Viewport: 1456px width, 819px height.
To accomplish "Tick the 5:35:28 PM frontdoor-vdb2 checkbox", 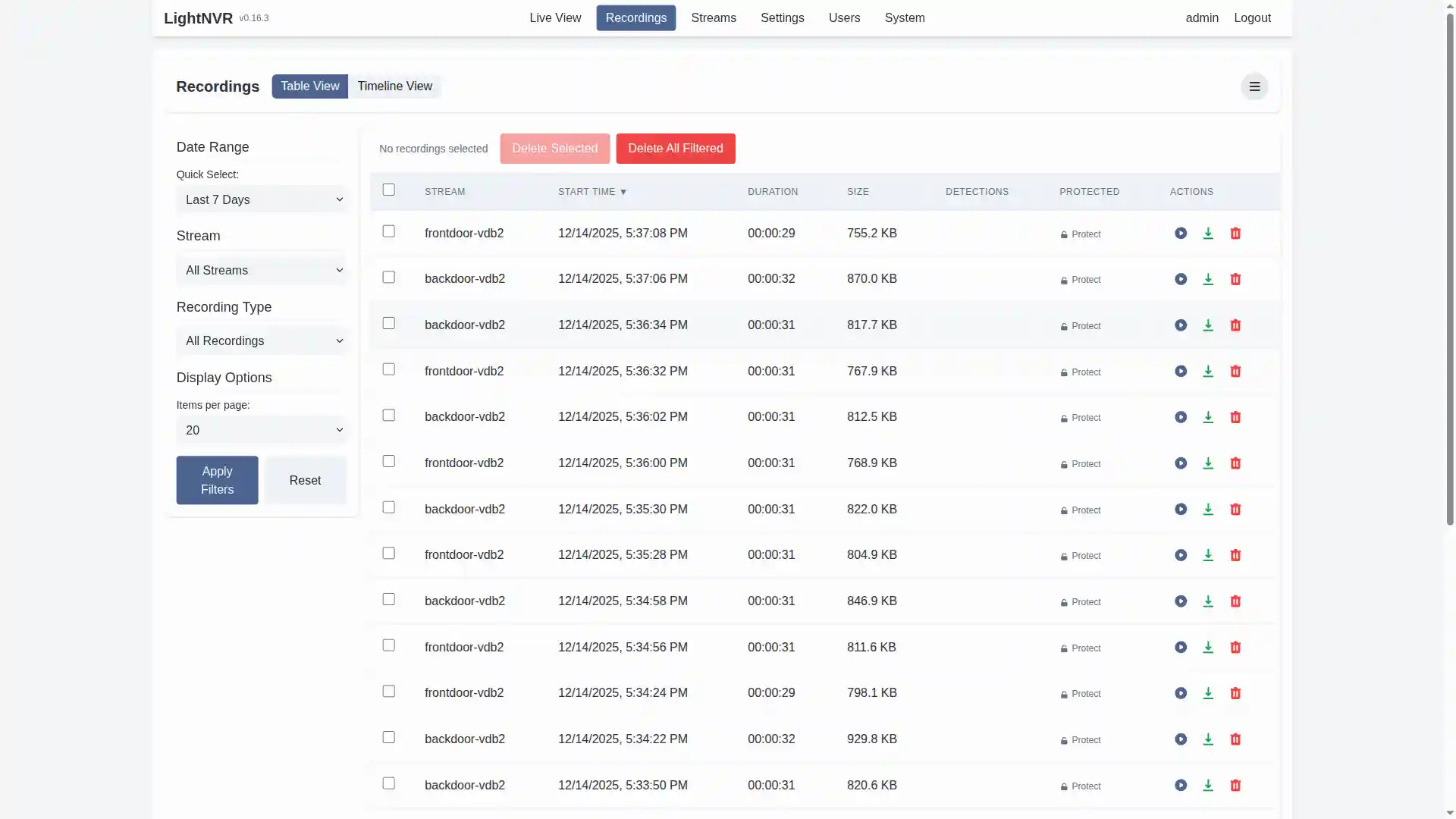I will (389, 554).
